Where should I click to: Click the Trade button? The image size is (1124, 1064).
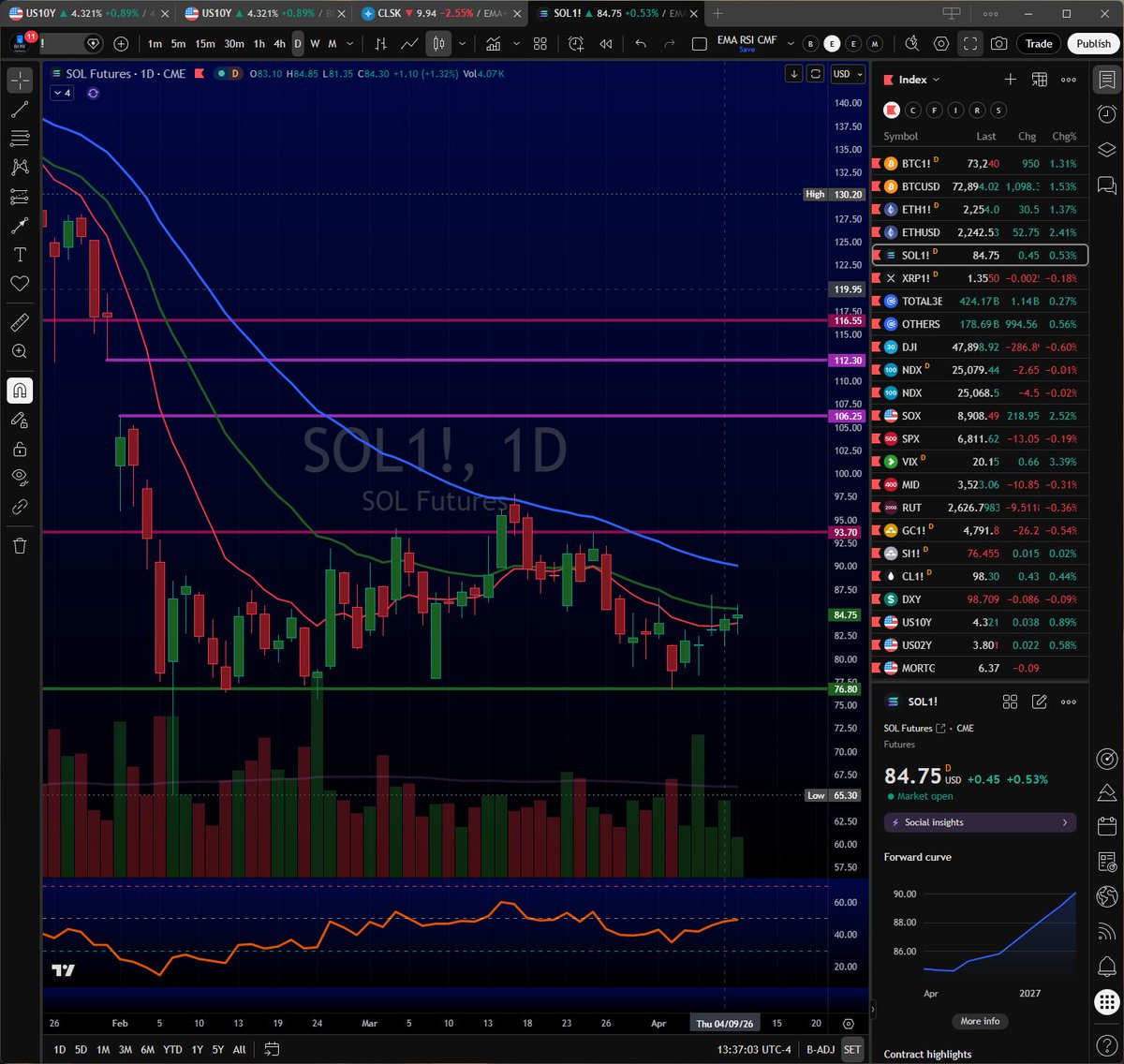pos(1039,44)
